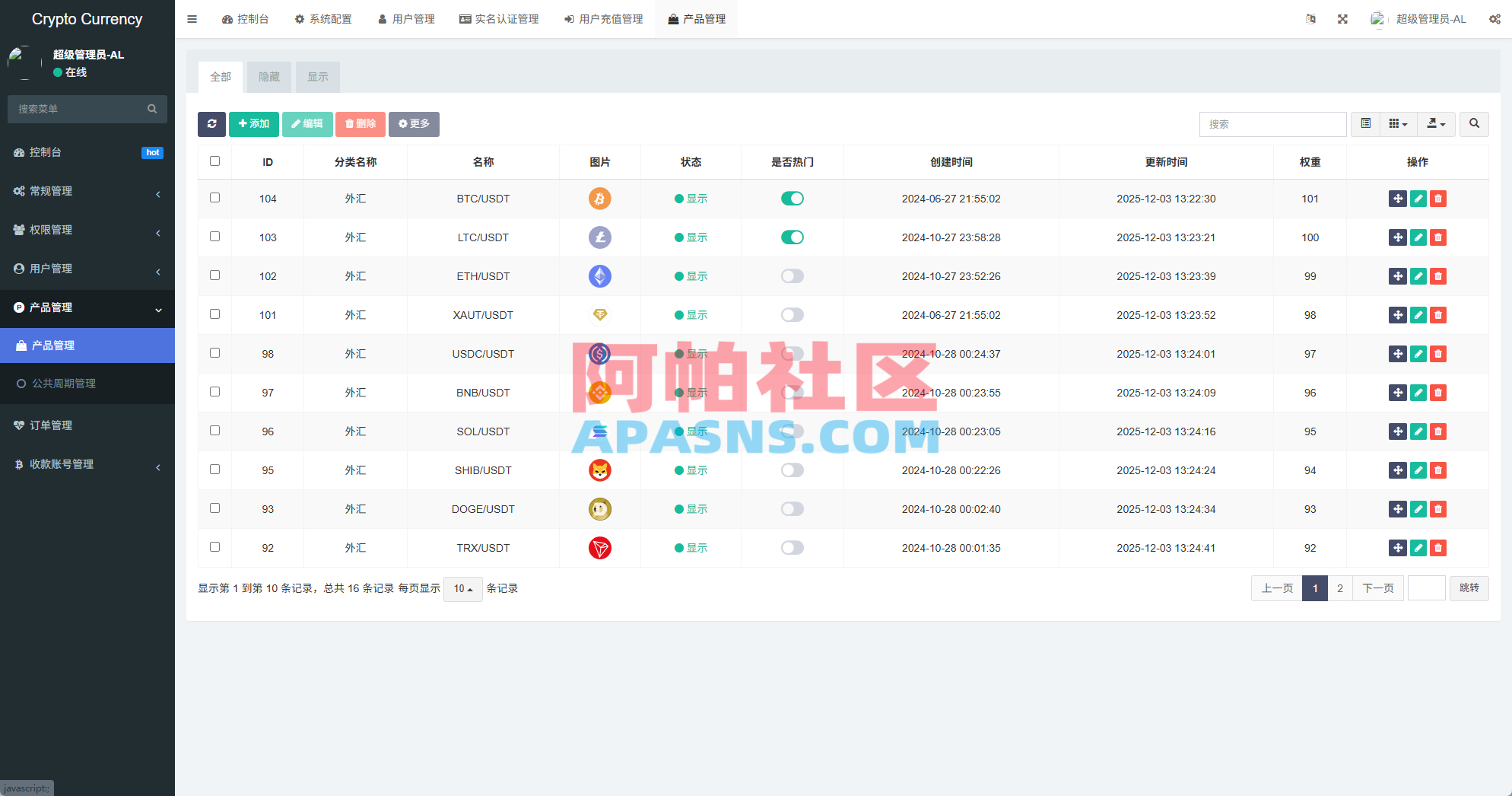Turn off hot toggle for LTC/USDT
Screen dimensions: 1512x796
[x=793, y=237]
